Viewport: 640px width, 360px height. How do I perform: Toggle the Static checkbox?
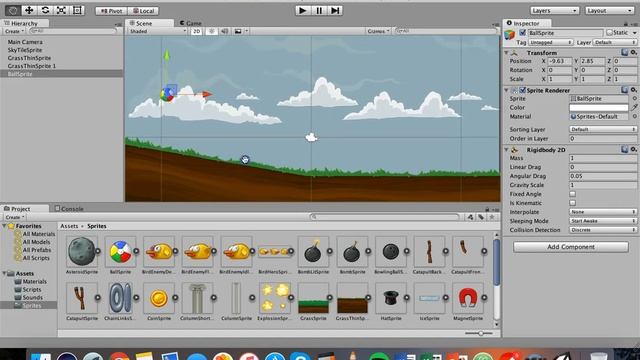[609, 33]
